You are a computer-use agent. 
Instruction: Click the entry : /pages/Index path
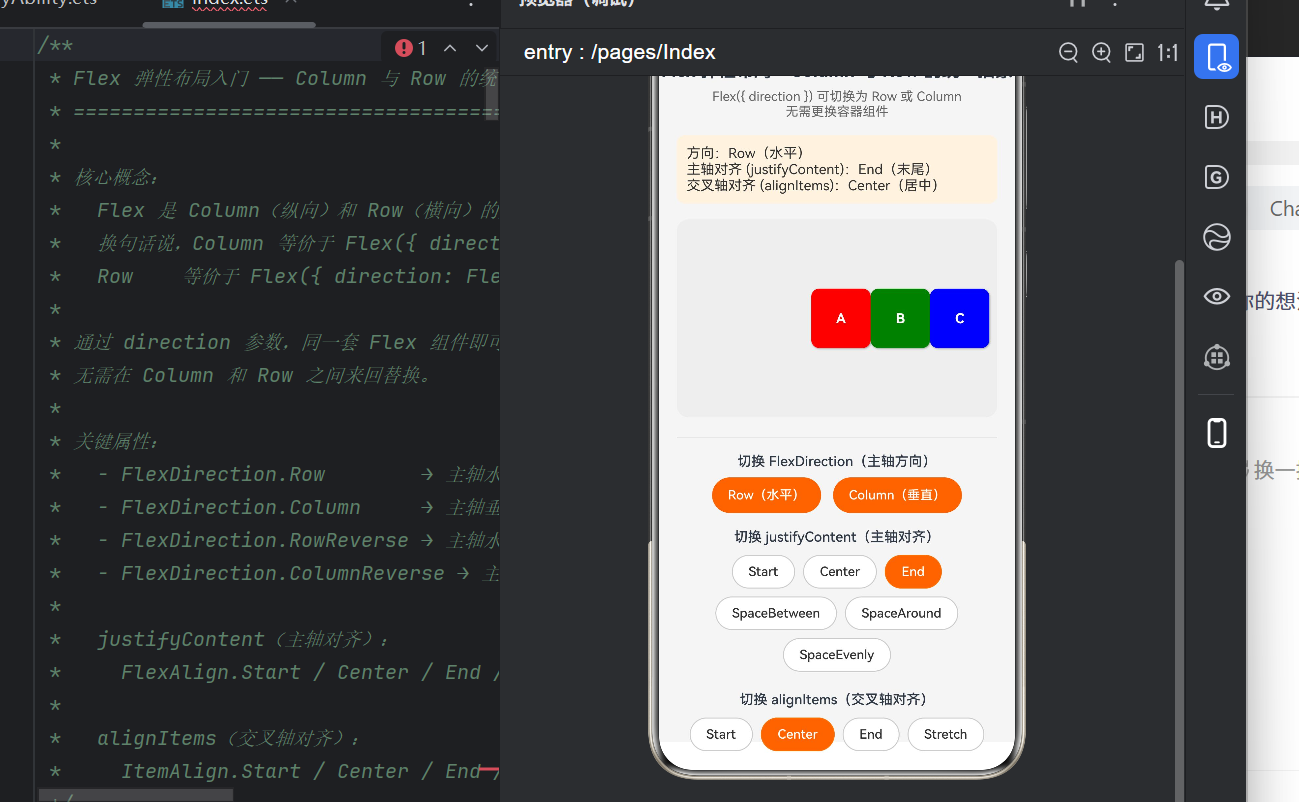pyautogui.click(x=620, y=53)
